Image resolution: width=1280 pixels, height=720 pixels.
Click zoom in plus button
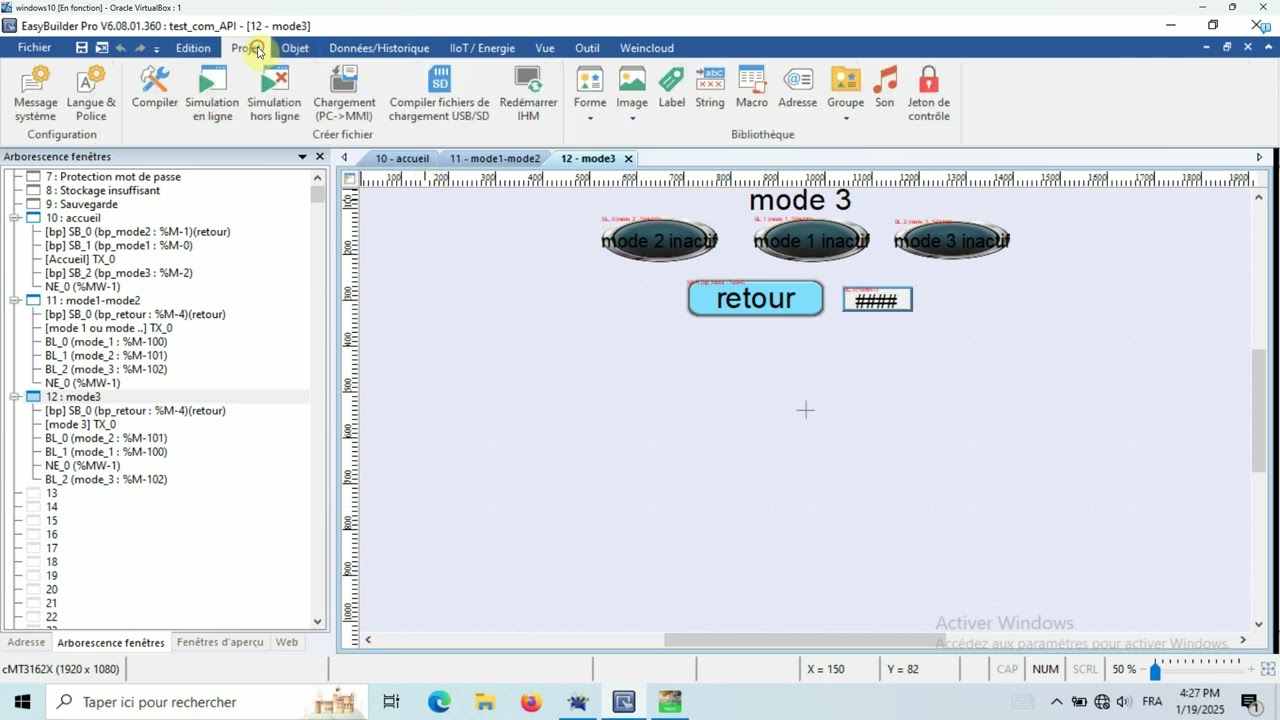[x=1250, y=669]
